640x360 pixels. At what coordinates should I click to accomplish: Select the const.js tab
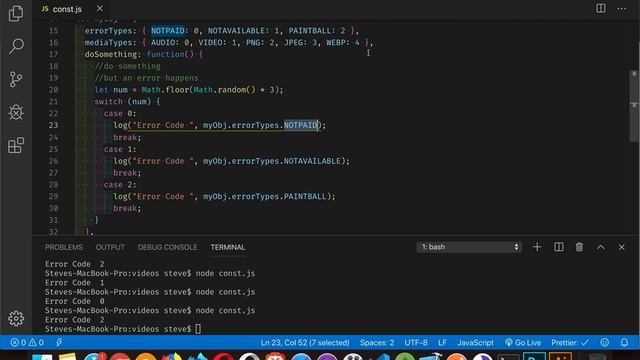pos(67,9)
